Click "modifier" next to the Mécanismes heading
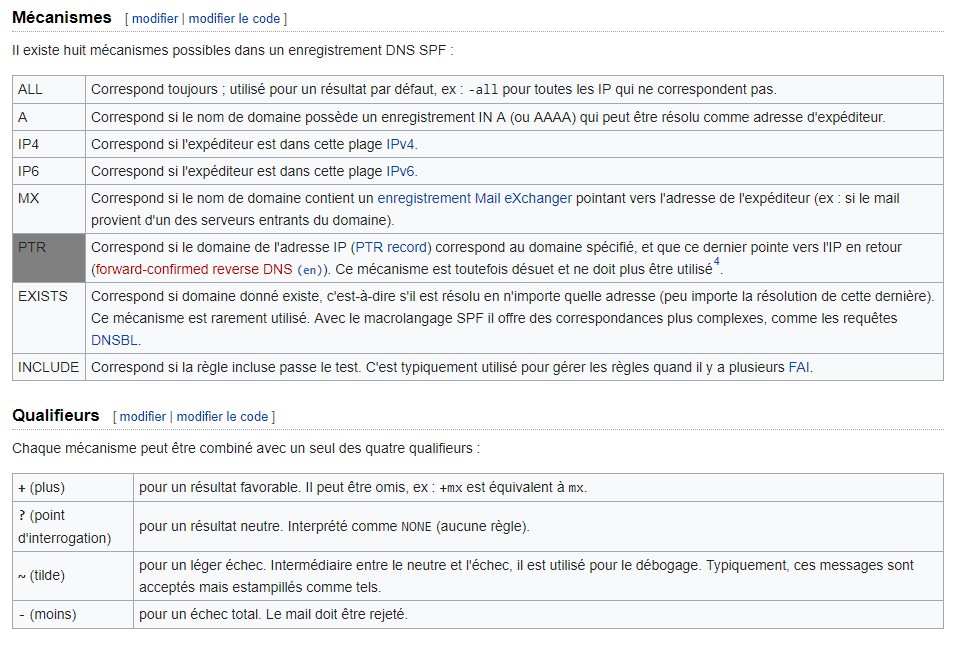The height and width of the screenshot is (645, 960). tap(155, 19)
